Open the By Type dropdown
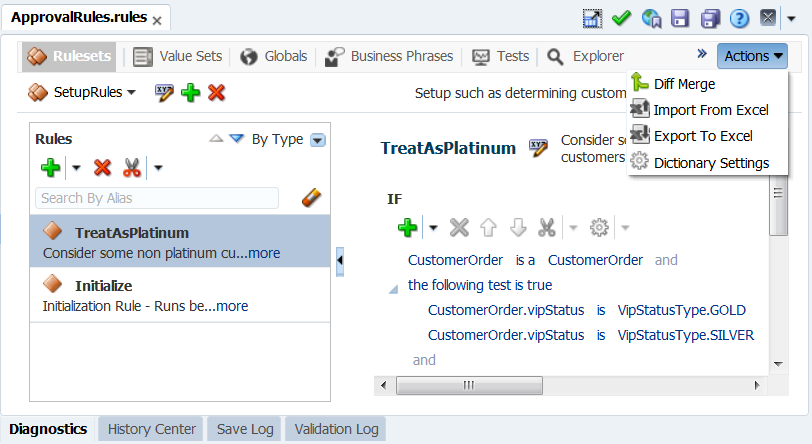Screen dimensions: 812x444 click(317, 140)
